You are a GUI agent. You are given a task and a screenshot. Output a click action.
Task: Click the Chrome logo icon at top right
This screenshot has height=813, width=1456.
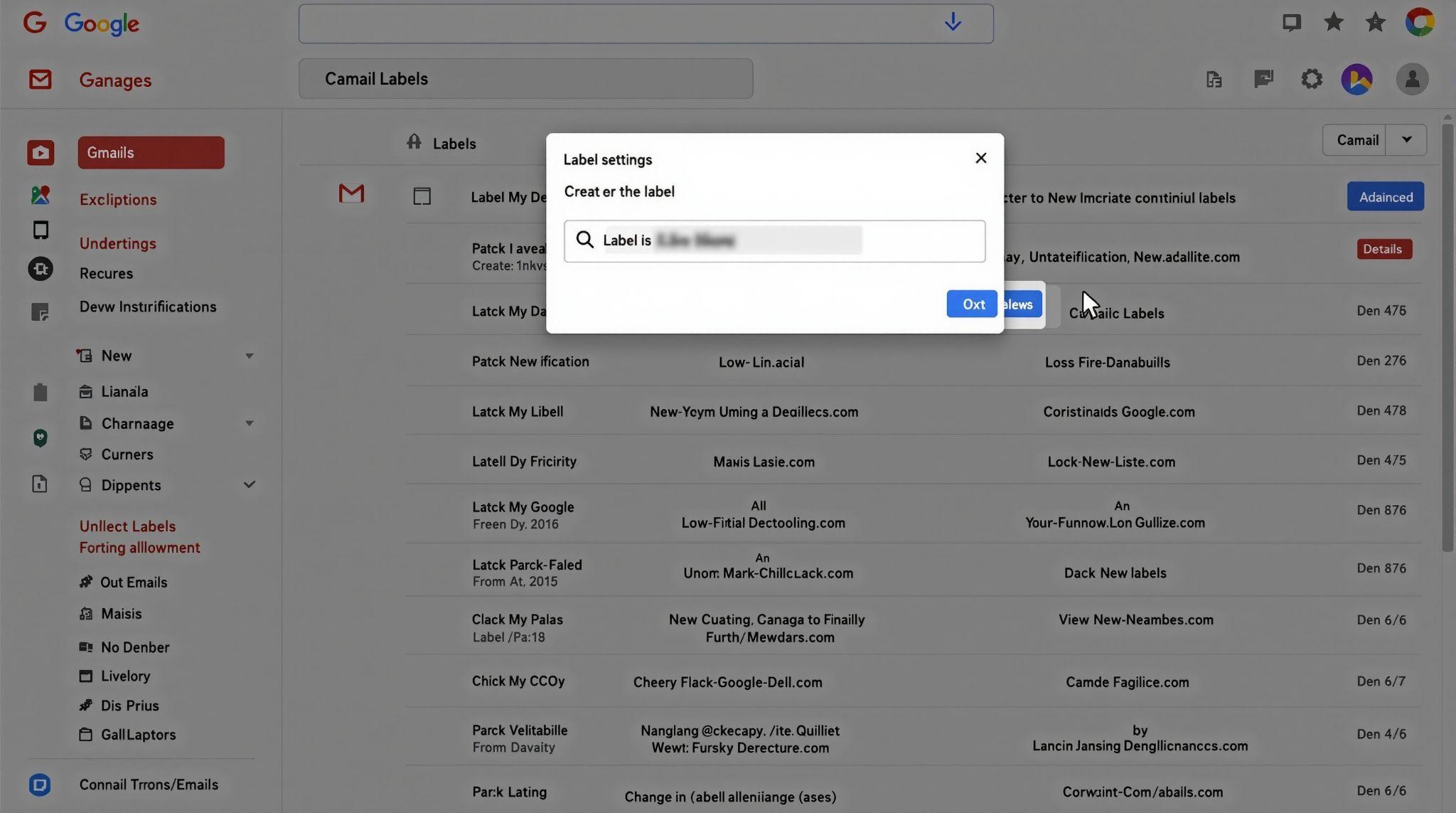1419,22
